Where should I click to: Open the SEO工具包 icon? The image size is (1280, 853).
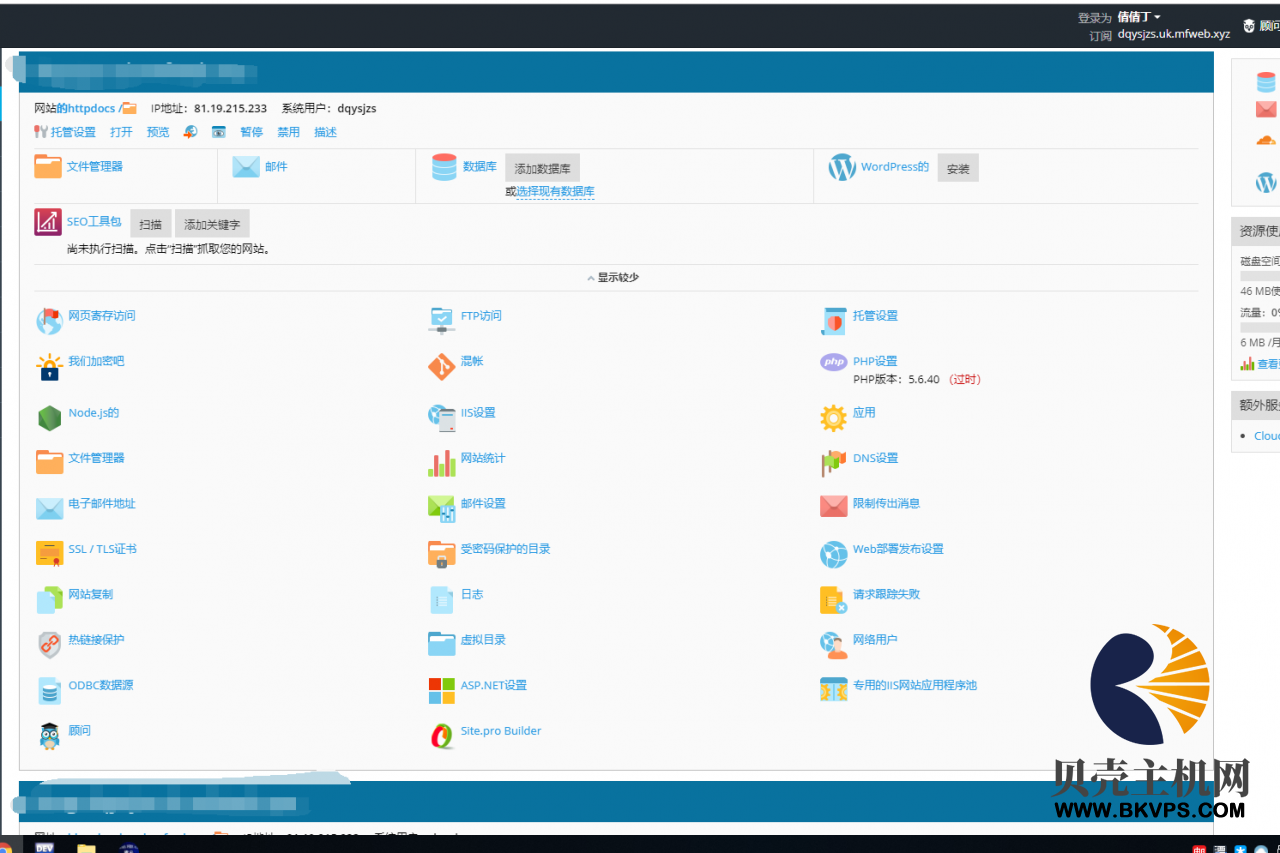coord(48,222)
